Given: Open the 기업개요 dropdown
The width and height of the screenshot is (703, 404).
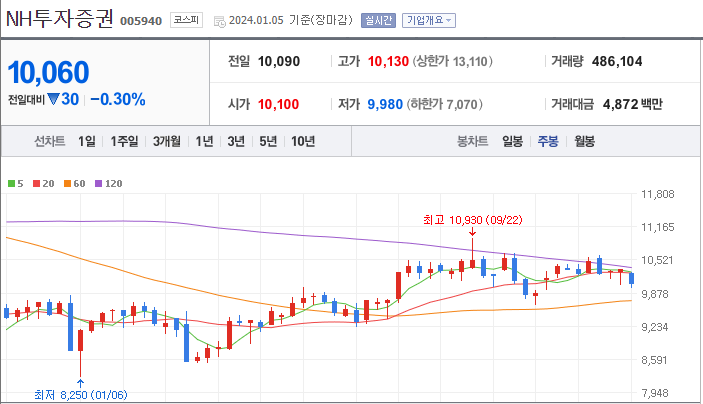Looking at the screenshot, I should coord(429,20).
